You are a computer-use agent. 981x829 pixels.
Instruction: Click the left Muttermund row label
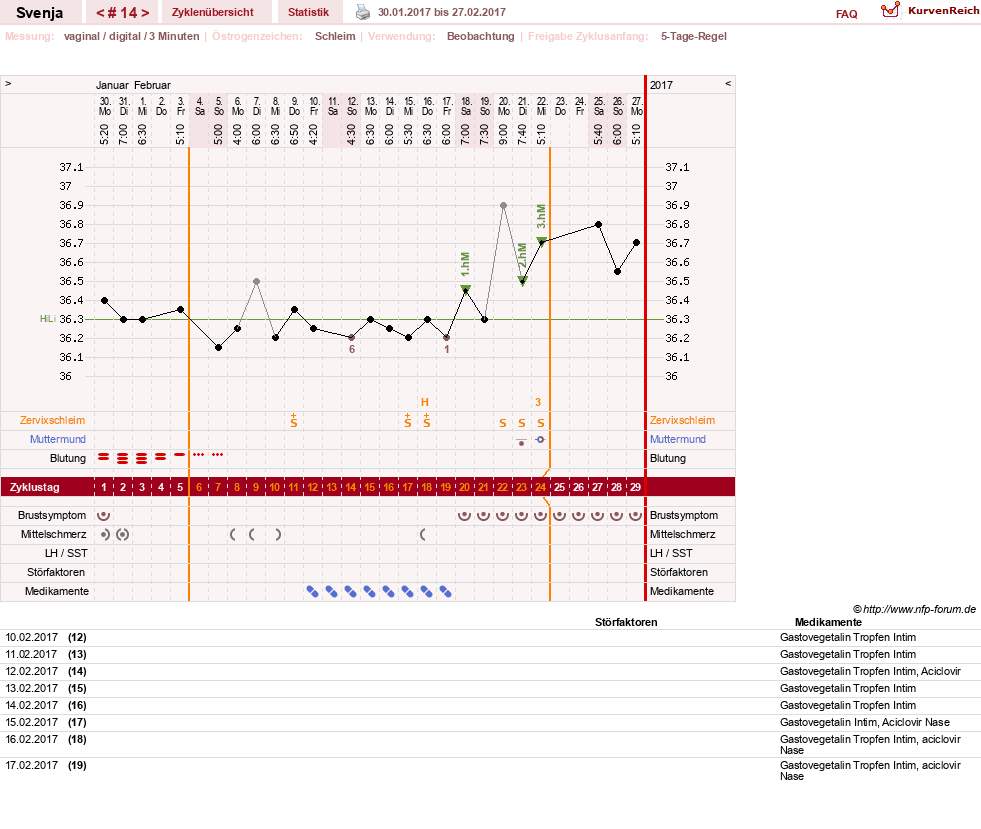point(58,439)
